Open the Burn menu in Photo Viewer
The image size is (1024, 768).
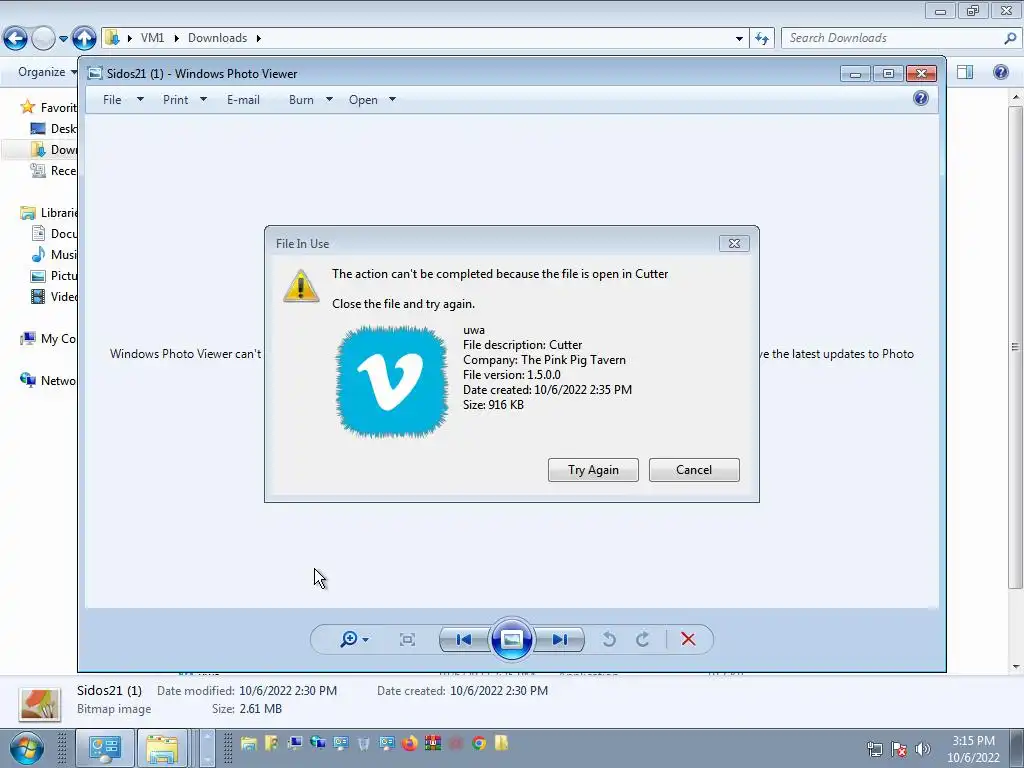(301, 100)
